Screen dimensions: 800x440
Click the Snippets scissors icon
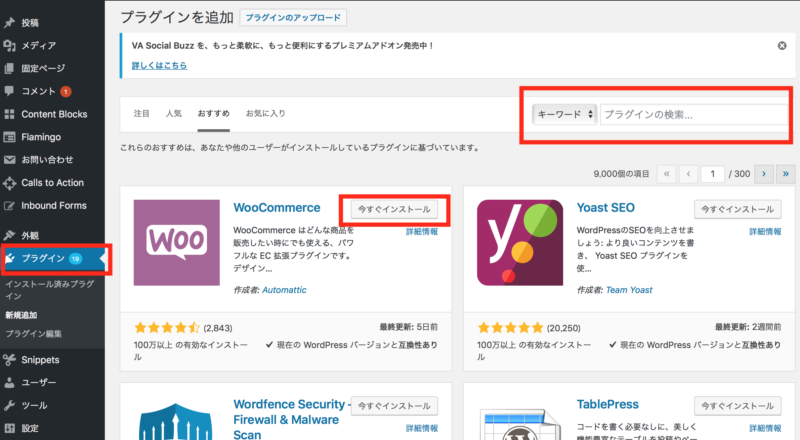click(9, 360)
